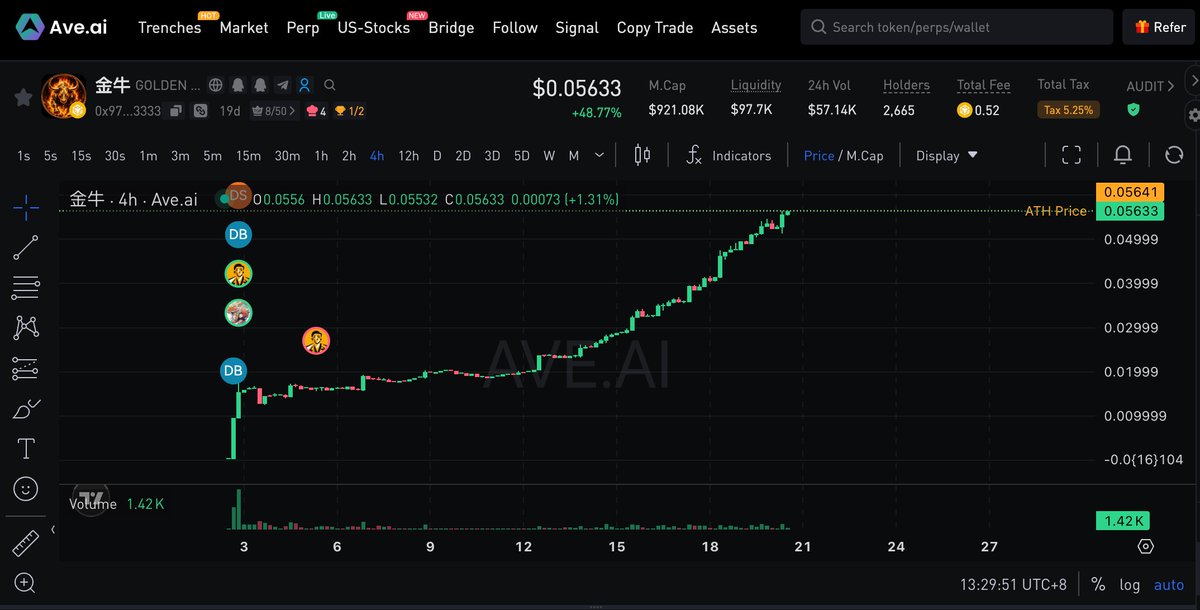Select the Text annotation tool
Viewport: 1200px width, 610px height.
click(x=26, y=448)
